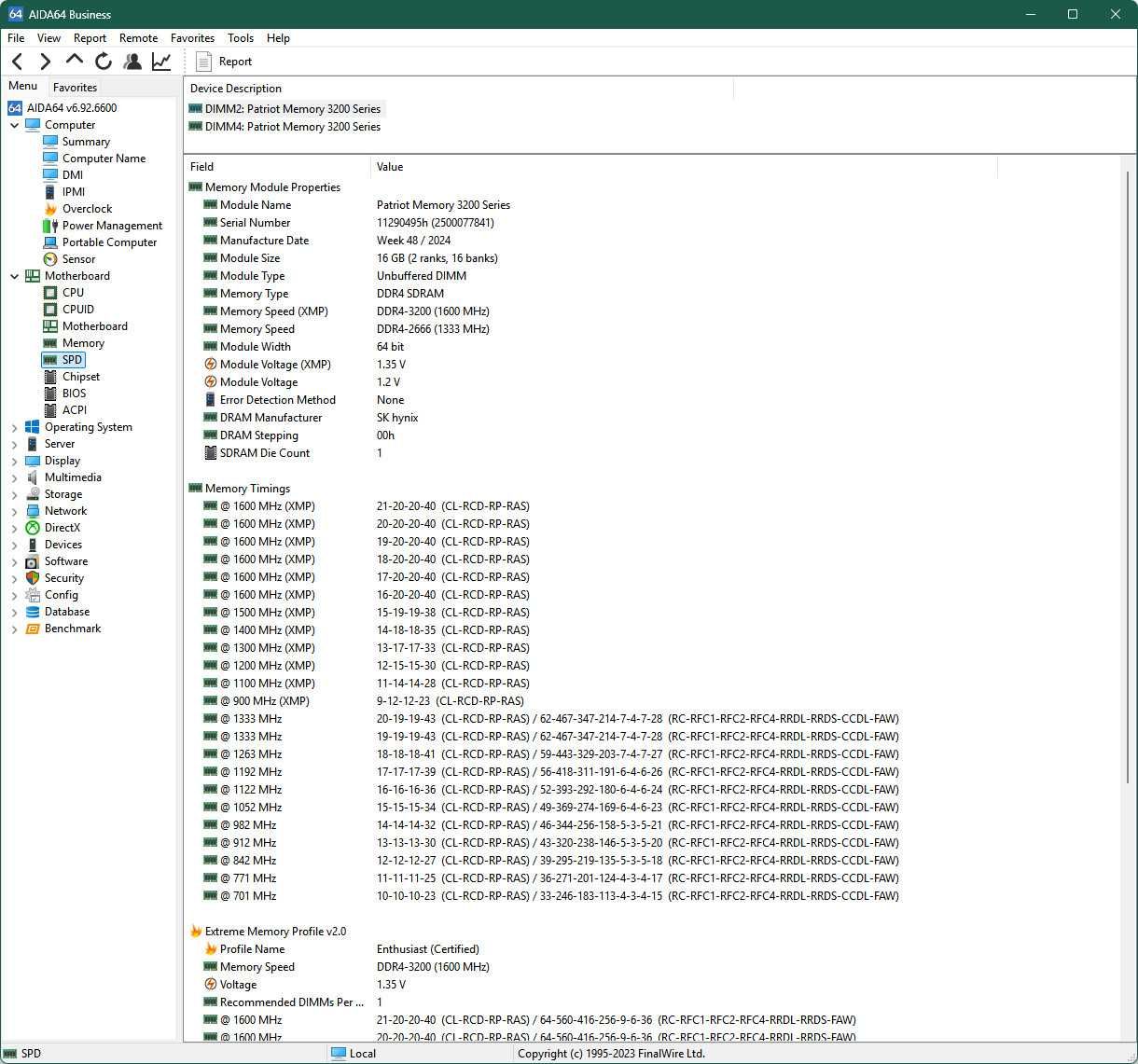Sort by the Value column header
Viewport: 1138px width, 1064px height.
(684, 167)
